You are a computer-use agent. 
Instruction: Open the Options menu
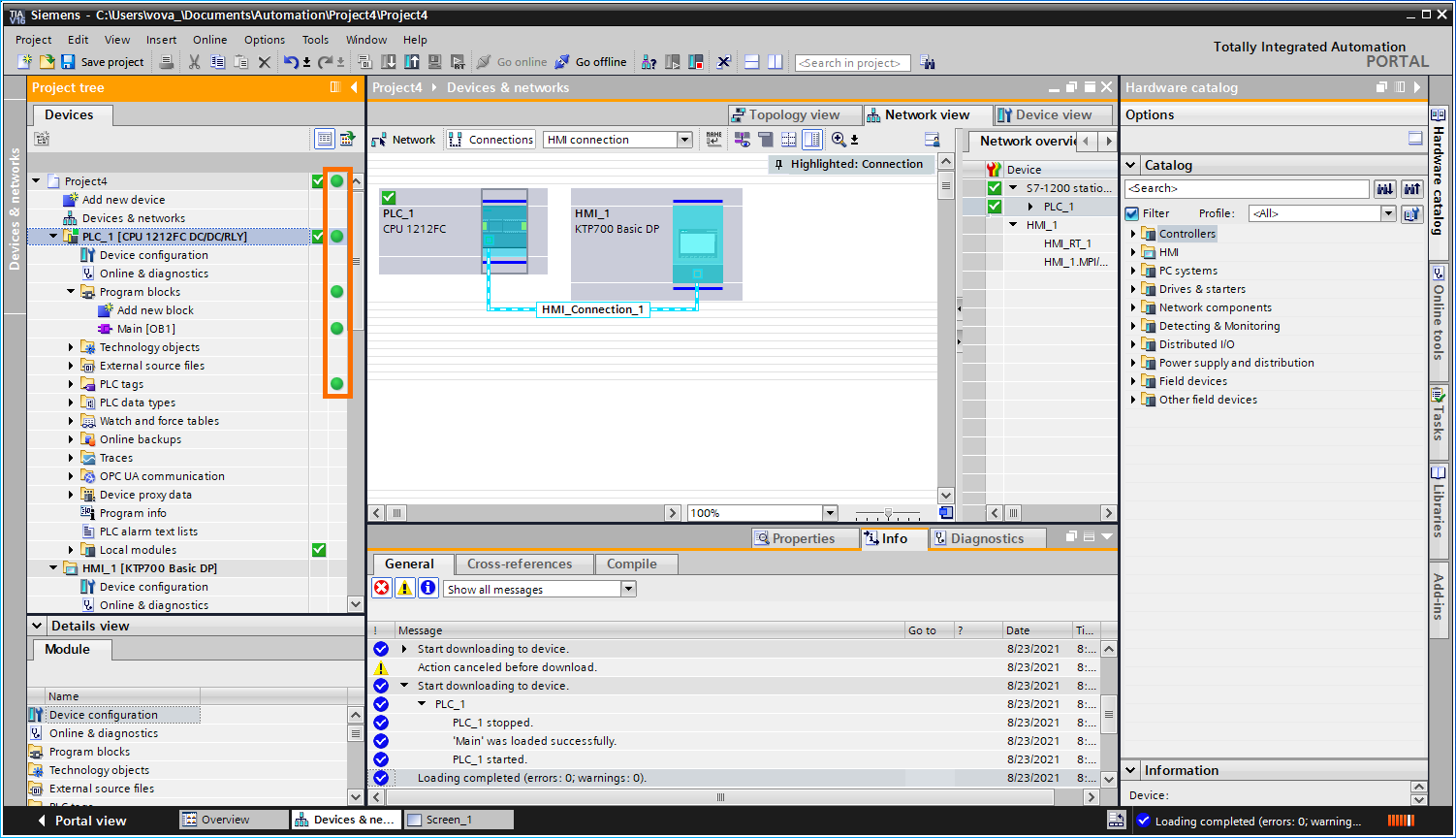click(265, 40)
